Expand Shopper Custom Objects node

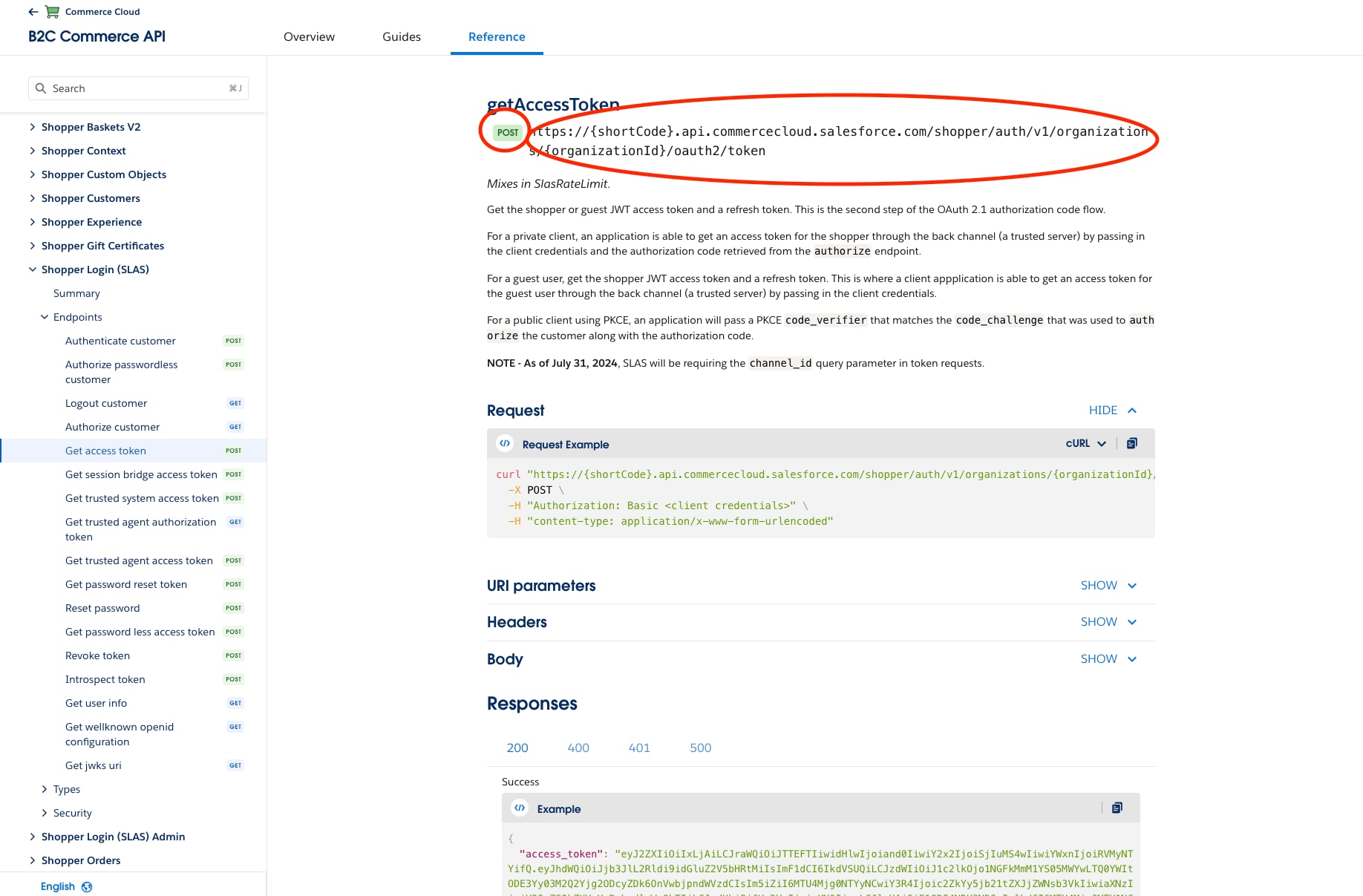[32, 174]
